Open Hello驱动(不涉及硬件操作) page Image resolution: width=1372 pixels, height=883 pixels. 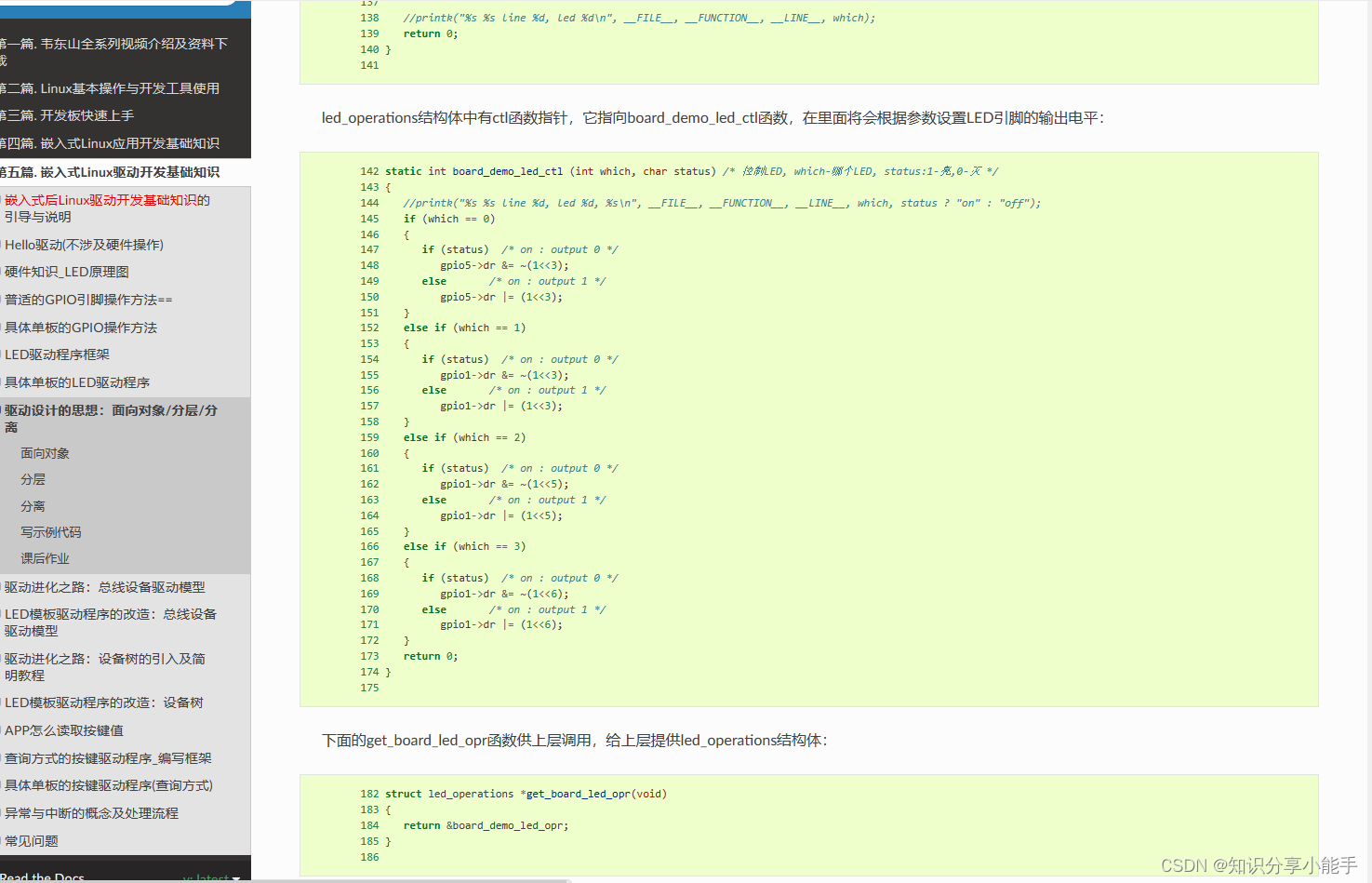(84, 245)
